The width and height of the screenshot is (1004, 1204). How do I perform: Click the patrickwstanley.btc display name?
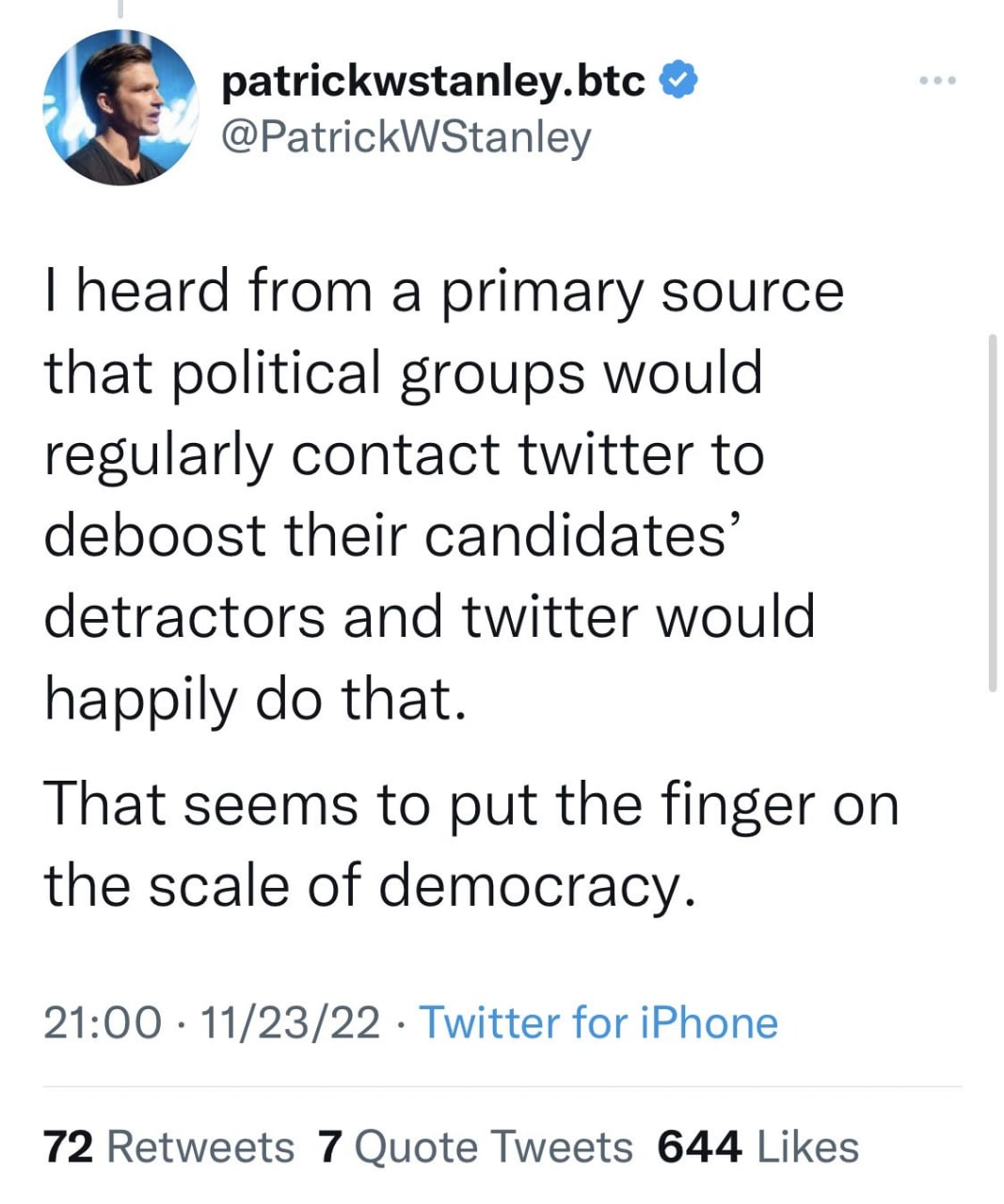tap(434, 82)
